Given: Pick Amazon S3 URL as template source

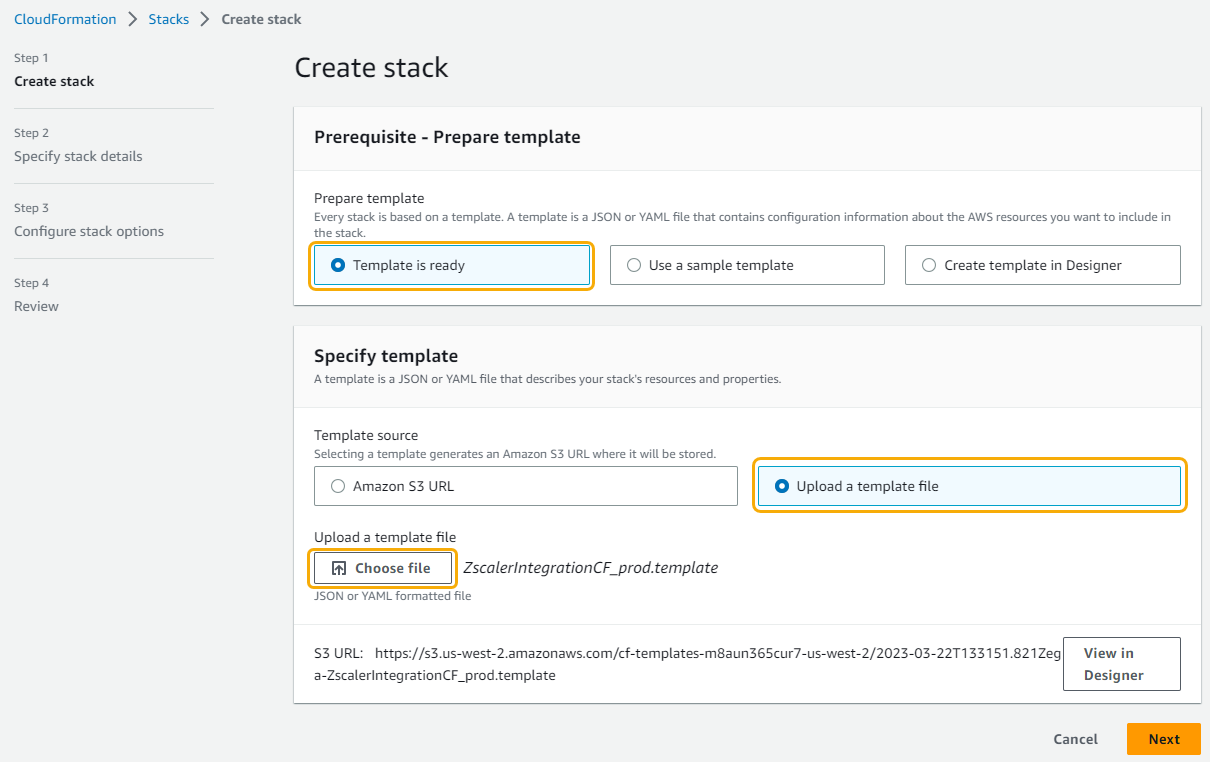Looking at the screenshot, I should coord(338,486).
